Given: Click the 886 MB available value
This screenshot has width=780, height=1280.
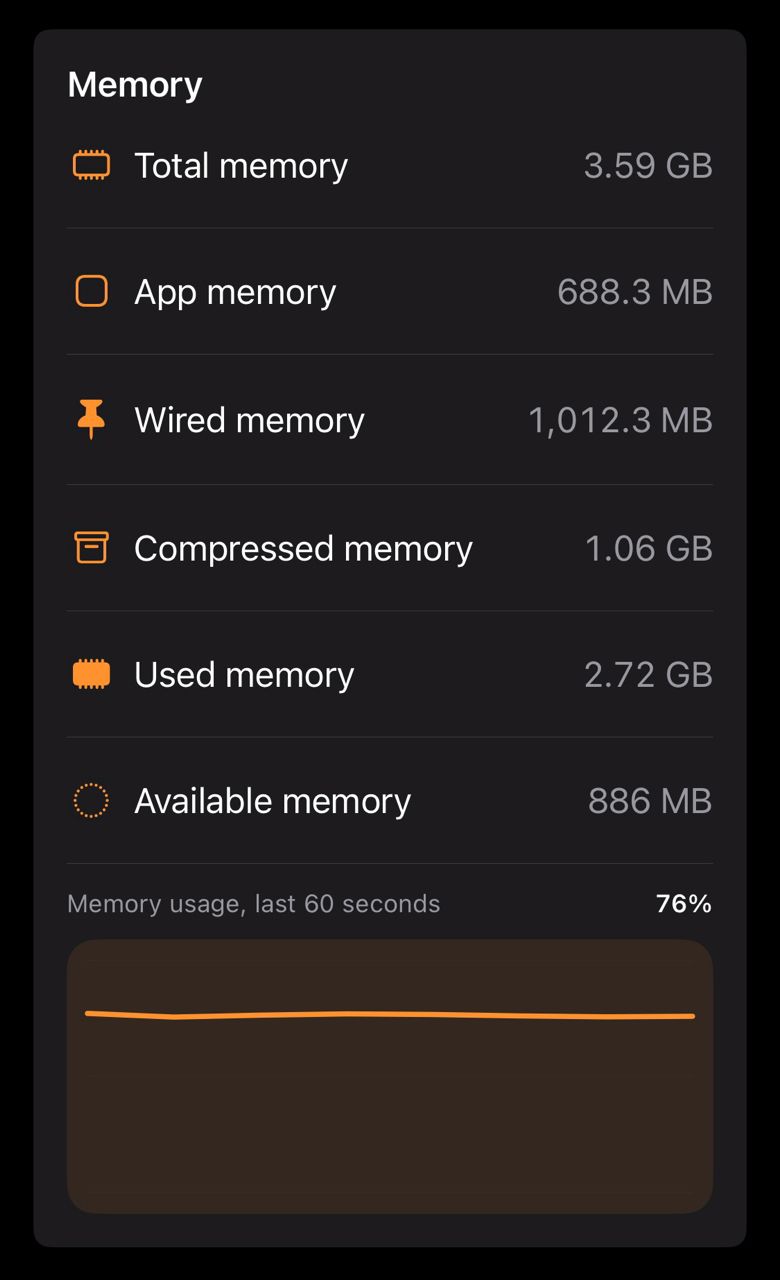Looking at the screenshot, I should point(650,801).
